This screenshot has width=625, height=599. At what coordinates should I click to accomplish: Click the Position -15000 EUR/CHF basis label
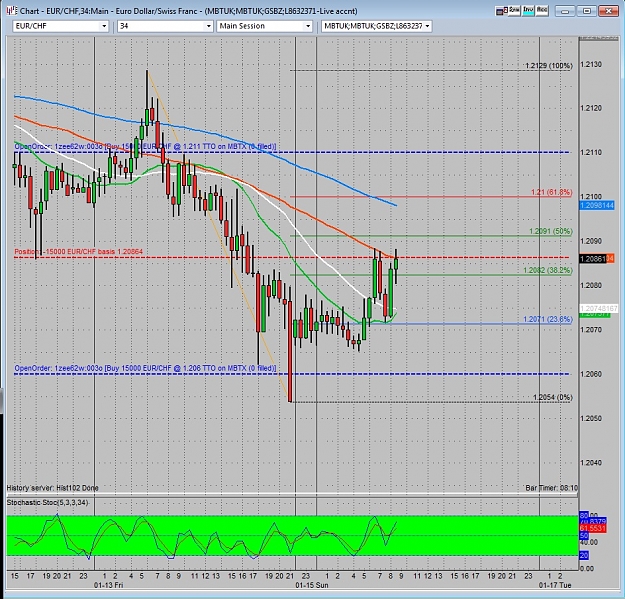coord(78,252)
